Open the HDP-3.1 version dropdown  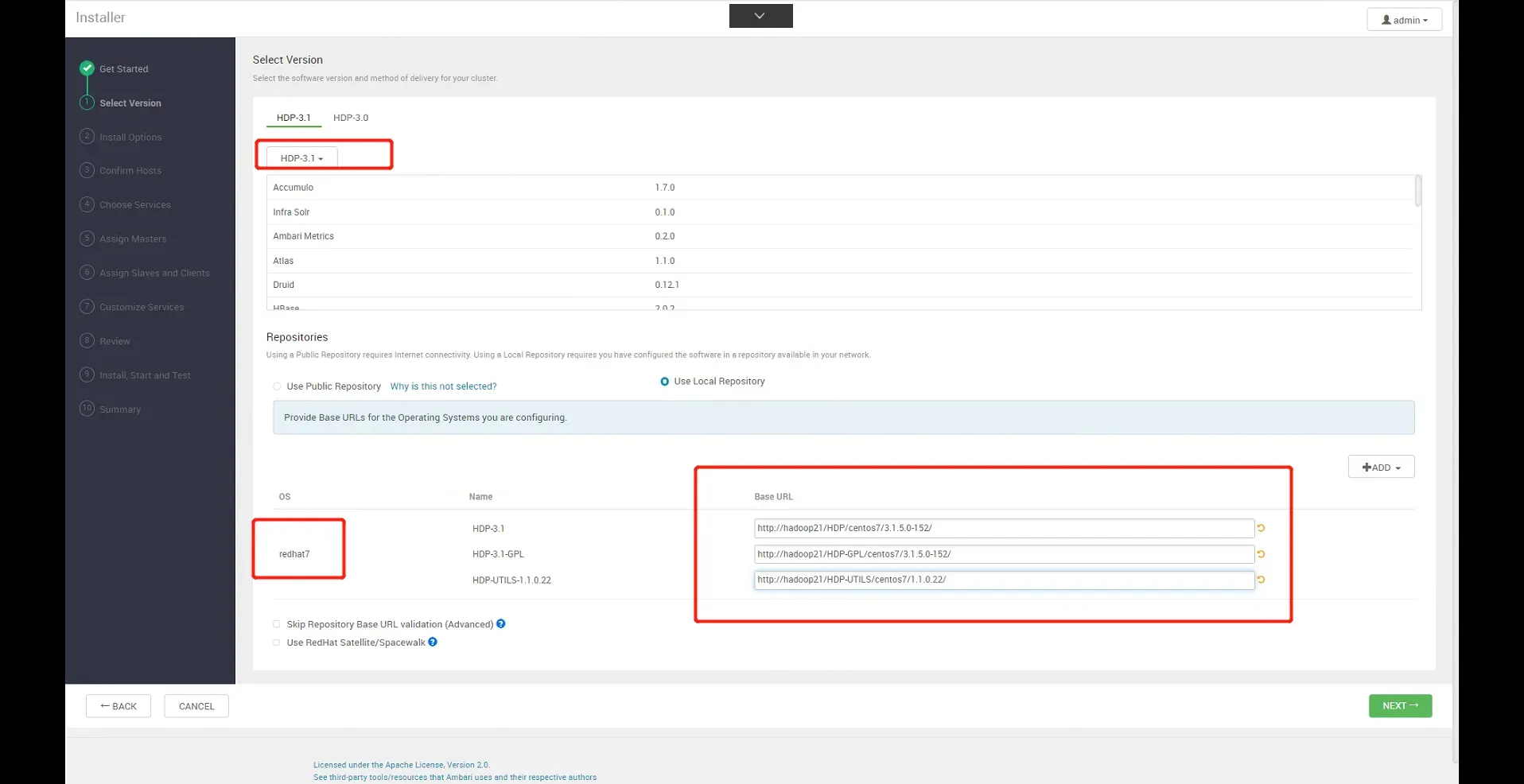(301, 158)
